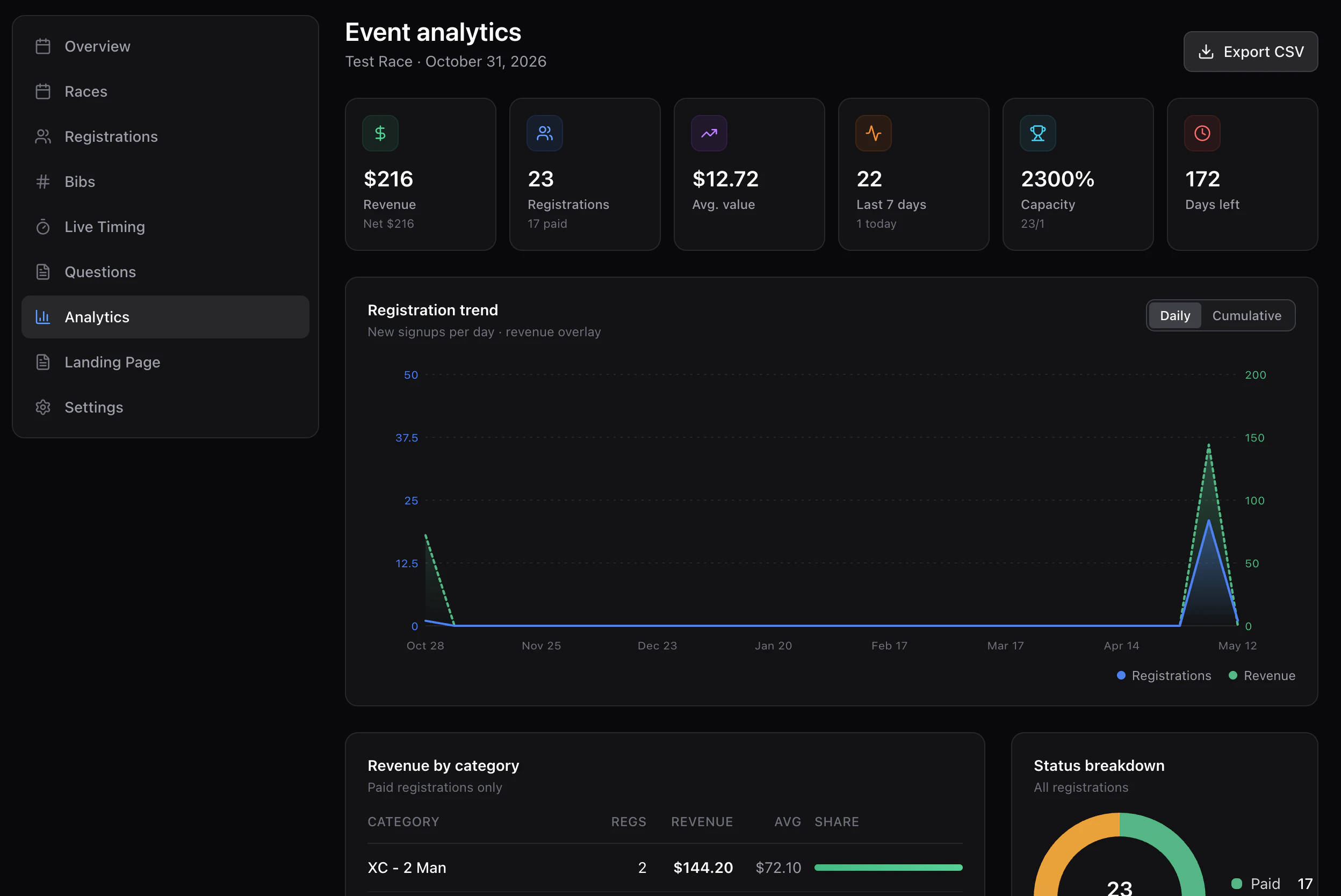The width and height of the screenshot is (1341, 896).
Task: Toggle the Revenue legend dot
Action: (x=1233, y=675)
